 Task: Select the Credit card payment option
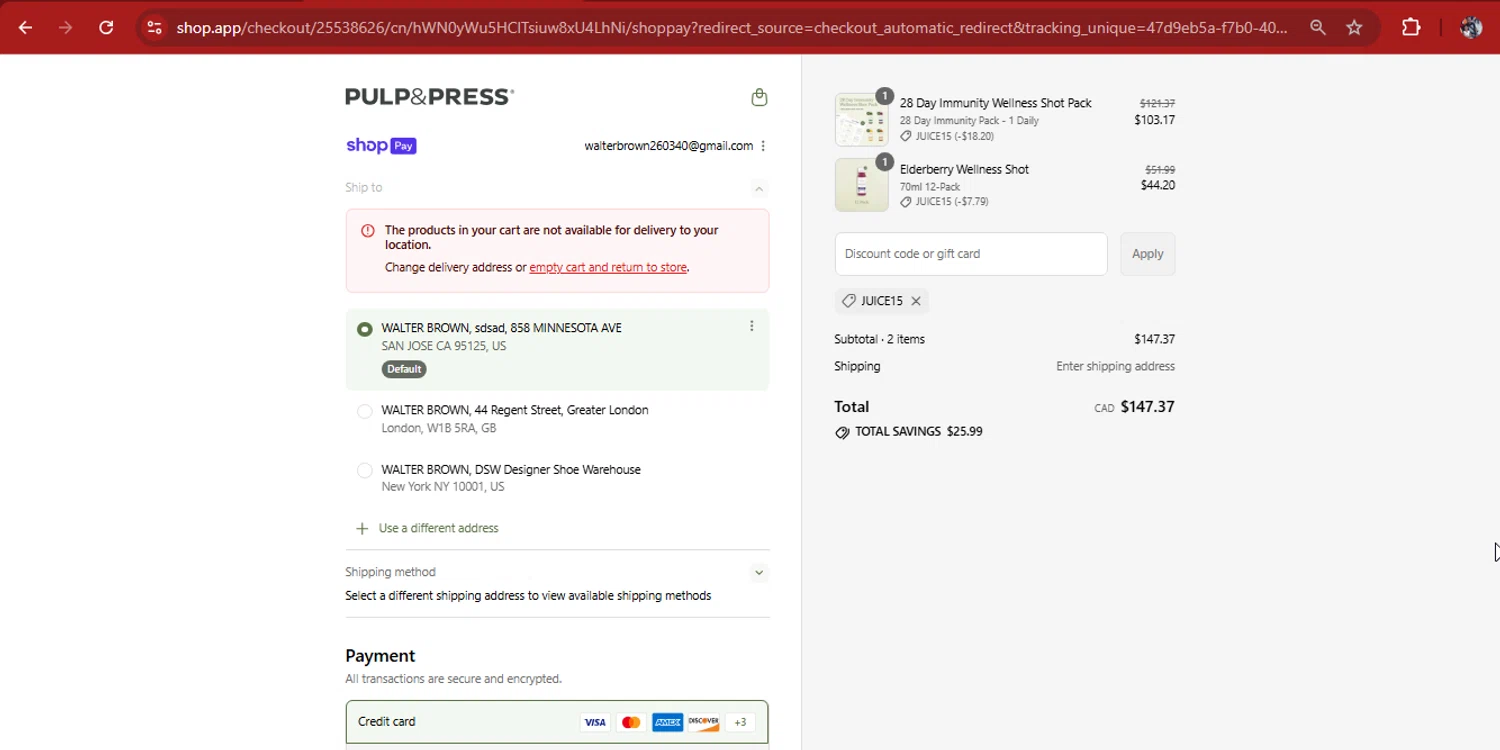pyautogui.click(x=557, y=722)
